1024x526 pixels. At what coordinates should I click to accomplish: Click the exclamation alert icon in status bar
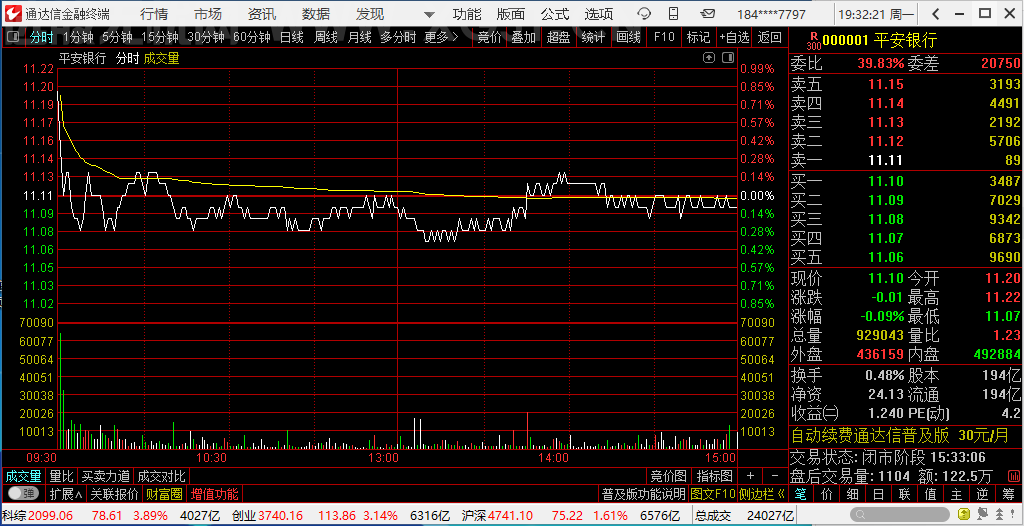tap(1012, 514)
